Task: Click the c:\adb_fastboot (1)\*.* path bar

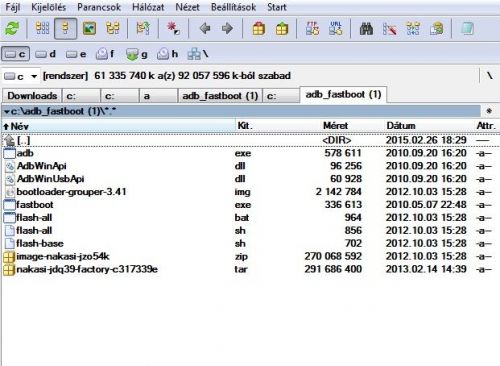Action: tap(241, 111)
